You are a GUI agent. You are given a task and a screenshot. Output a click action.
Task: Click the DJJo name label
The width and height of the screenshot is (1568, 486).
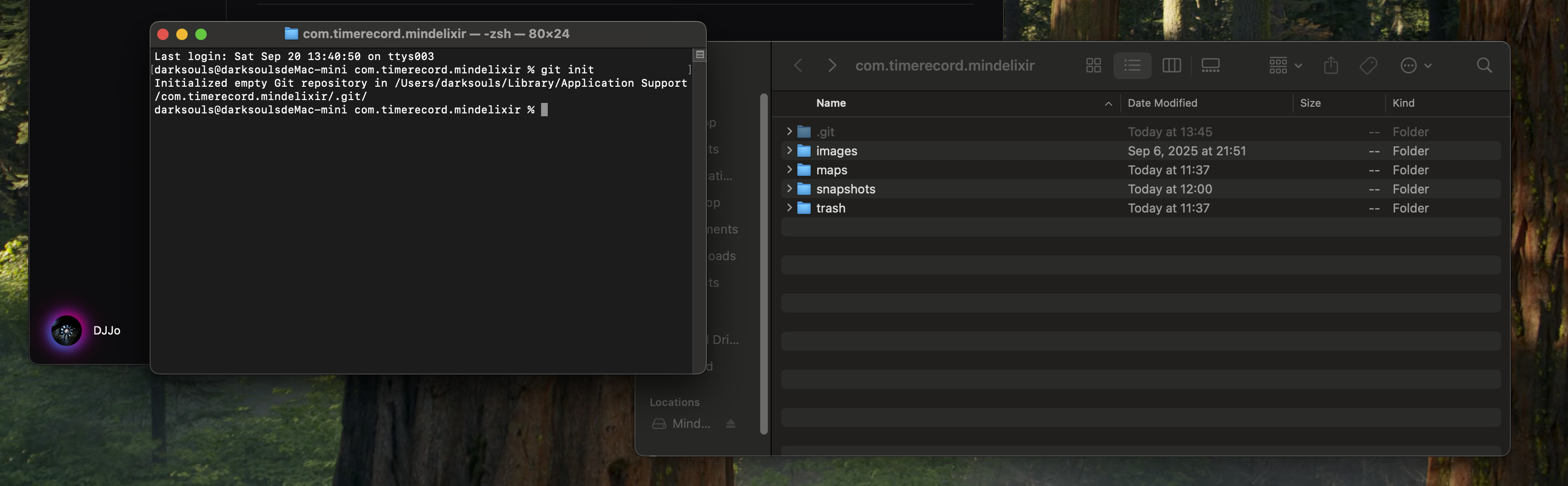(107, 330)
